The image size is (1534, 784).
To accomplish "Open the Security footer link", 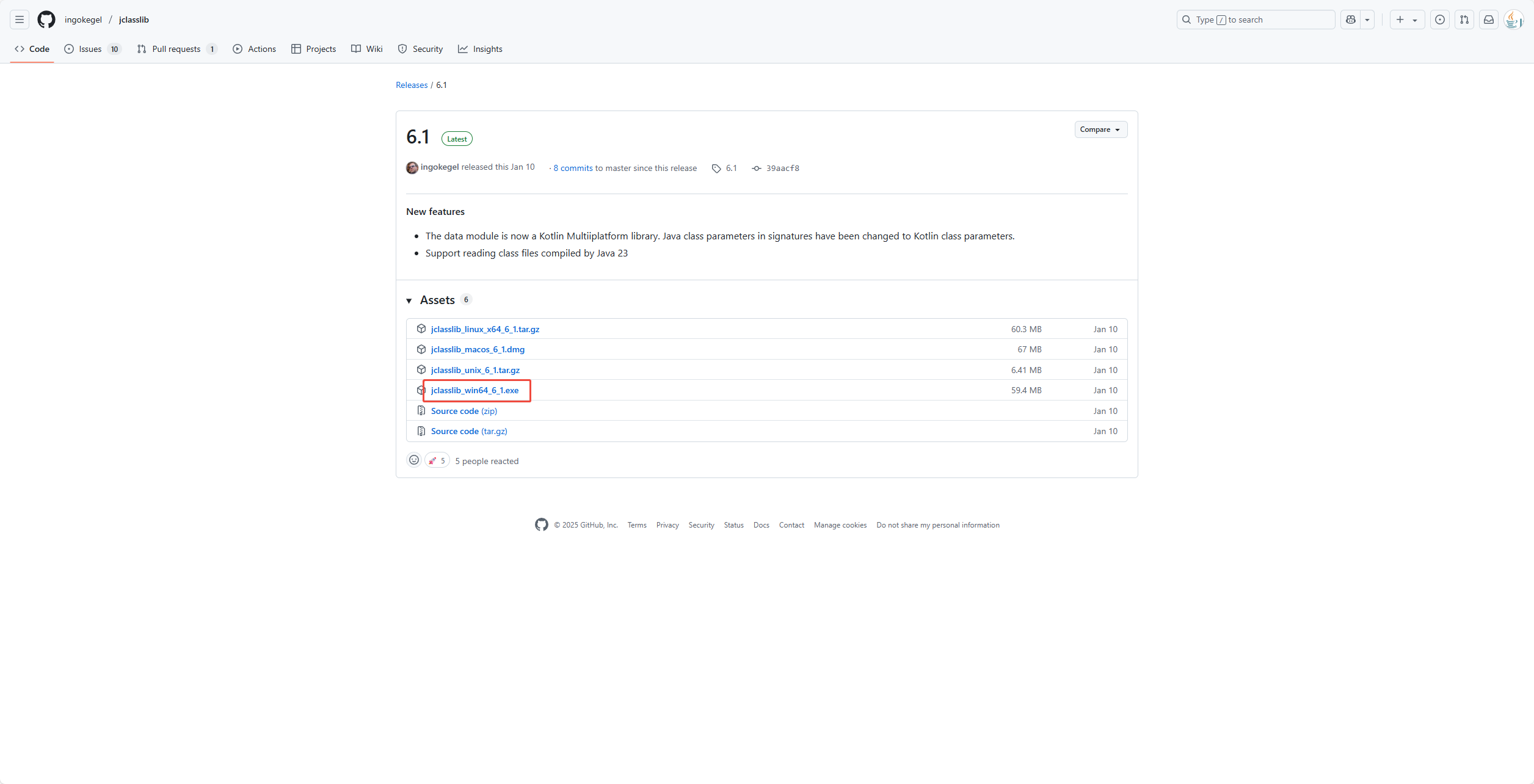I will pyautogui.click(x=701, y=525).
